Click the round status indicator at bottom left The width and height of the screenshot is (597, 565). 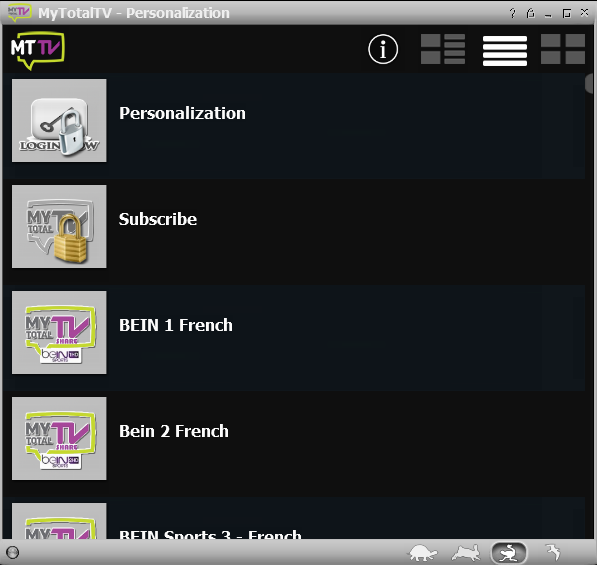[13, 552]
